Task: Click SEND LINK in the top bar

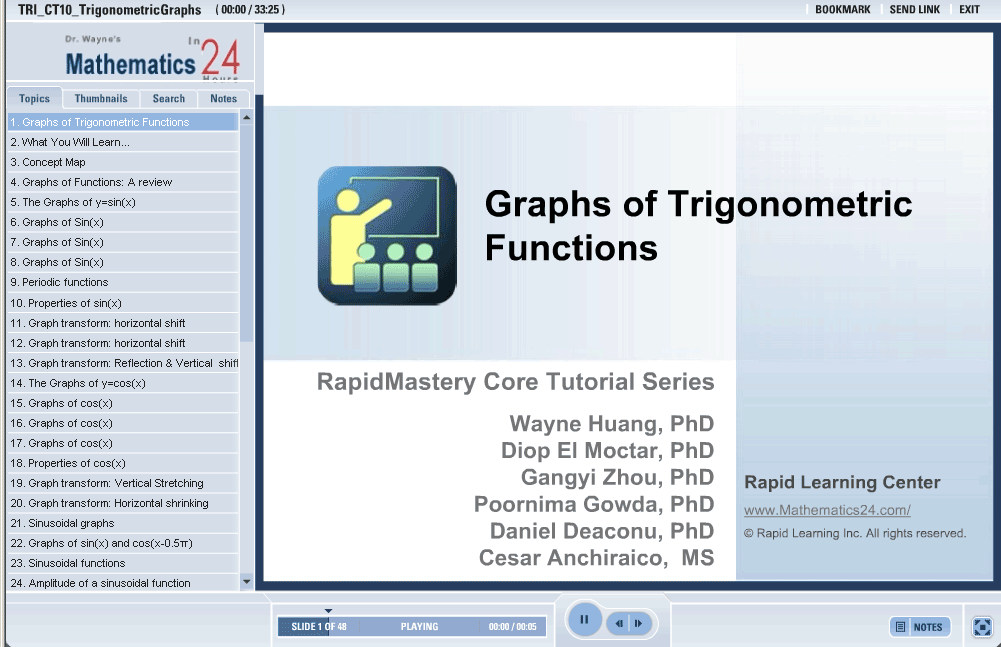Action: (x=915, y=10)
